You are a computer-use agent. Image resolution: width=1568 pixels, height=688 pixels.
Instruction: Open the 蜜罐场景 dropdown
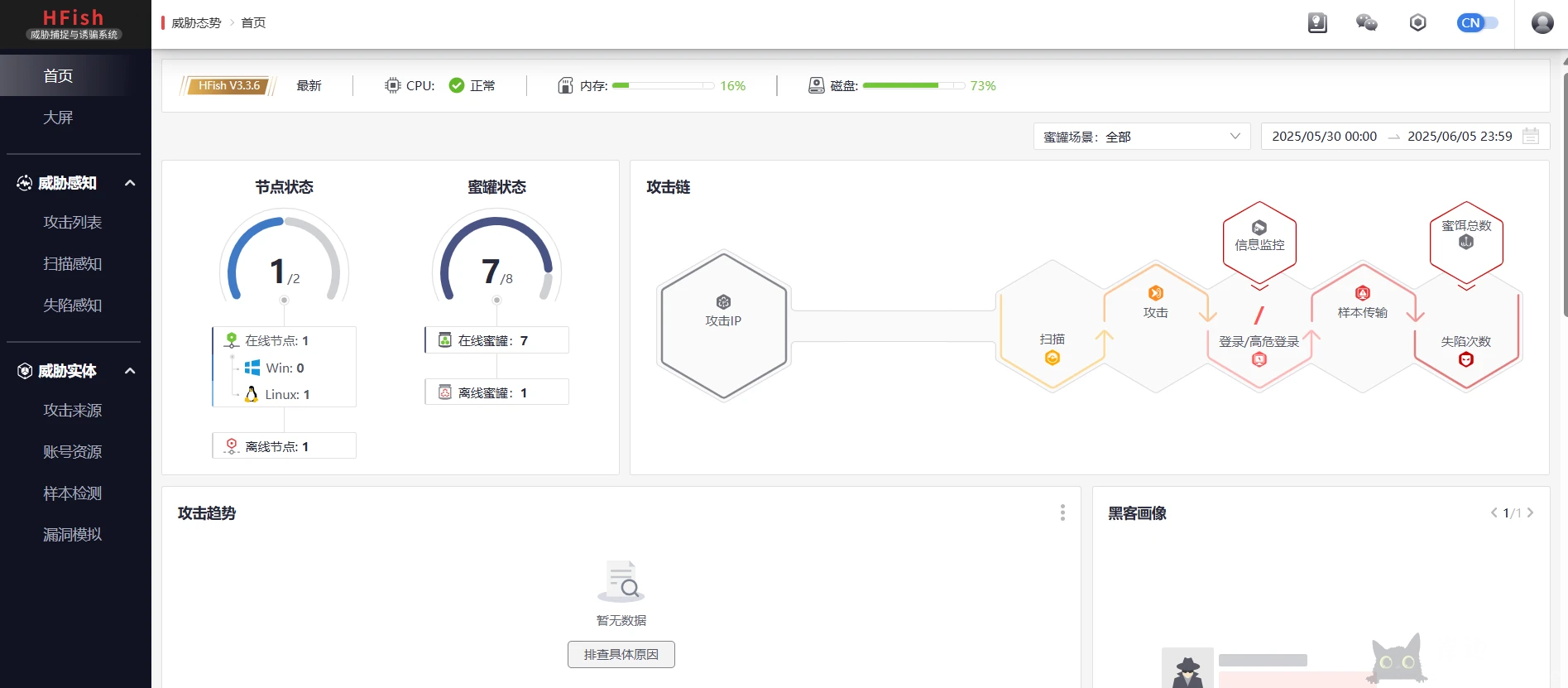pyautogui.click(x=1141, y=137)
